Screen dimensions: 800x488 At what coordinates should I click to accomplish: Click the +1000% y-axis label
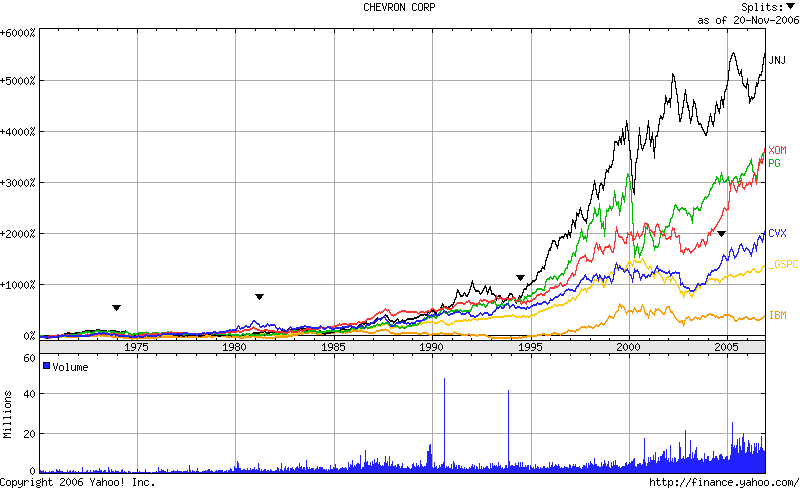tap(18, 285)
